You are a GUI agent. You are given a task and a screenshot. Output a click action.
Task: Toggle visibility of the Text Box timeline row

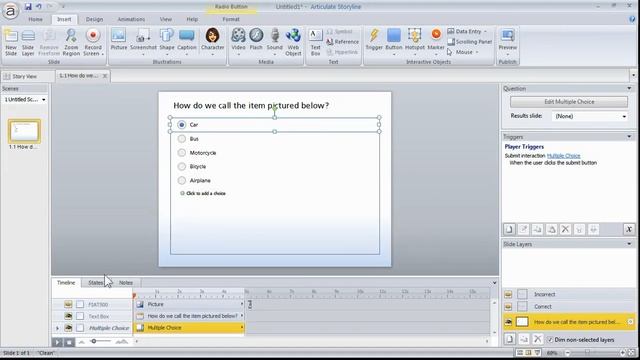68,316
